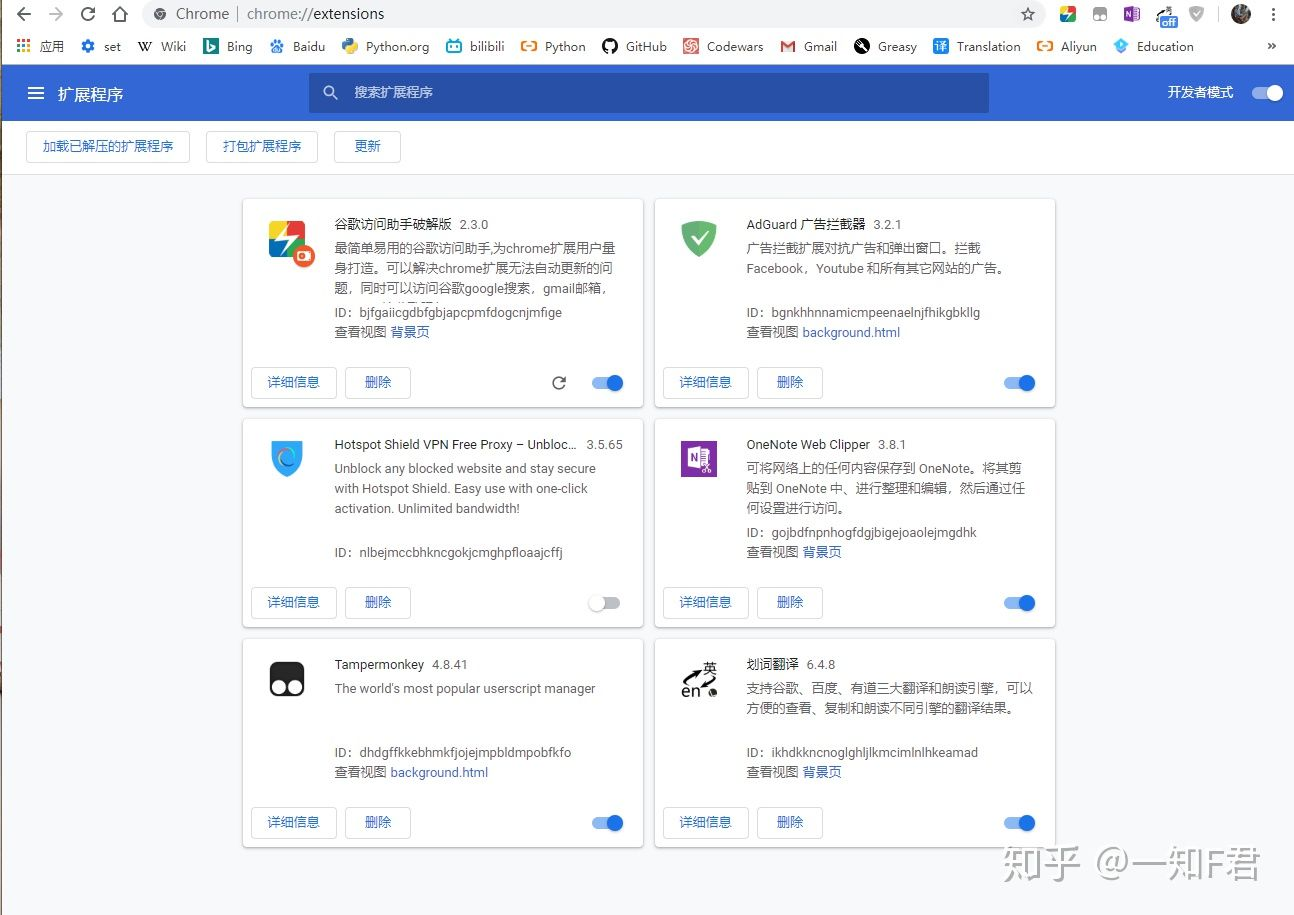The height and width of the screenshot is (915, 1294).
Task: Disable the 划词翻译 extension switch
Action: 1019,823
